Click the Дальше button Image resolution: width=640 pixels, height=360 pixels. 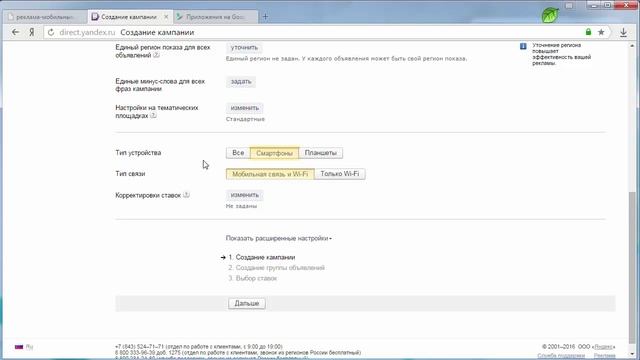(x=247, y=303)
